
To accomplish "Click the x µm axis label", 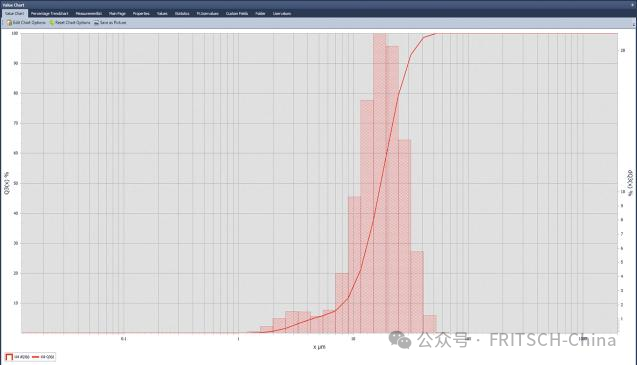I will 319,347.
